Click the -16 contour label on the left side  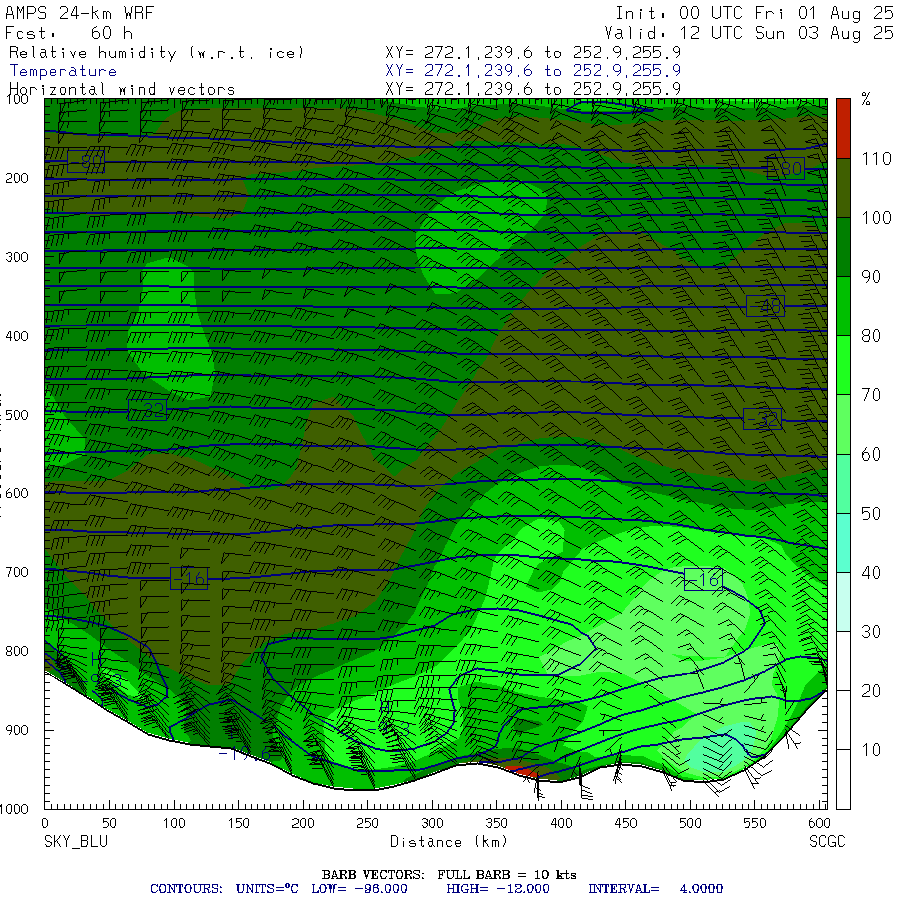[x=189, y=578]
